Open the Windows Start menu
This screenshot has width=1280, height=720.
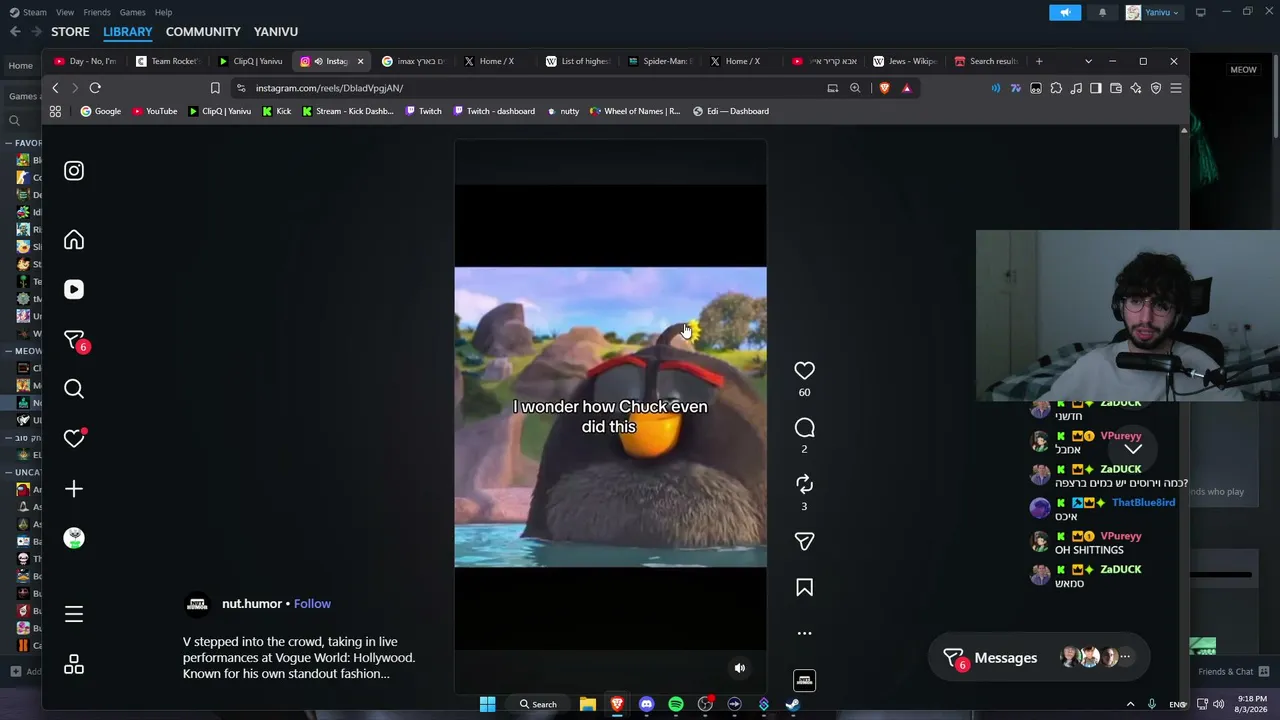[x=487, y=704]
